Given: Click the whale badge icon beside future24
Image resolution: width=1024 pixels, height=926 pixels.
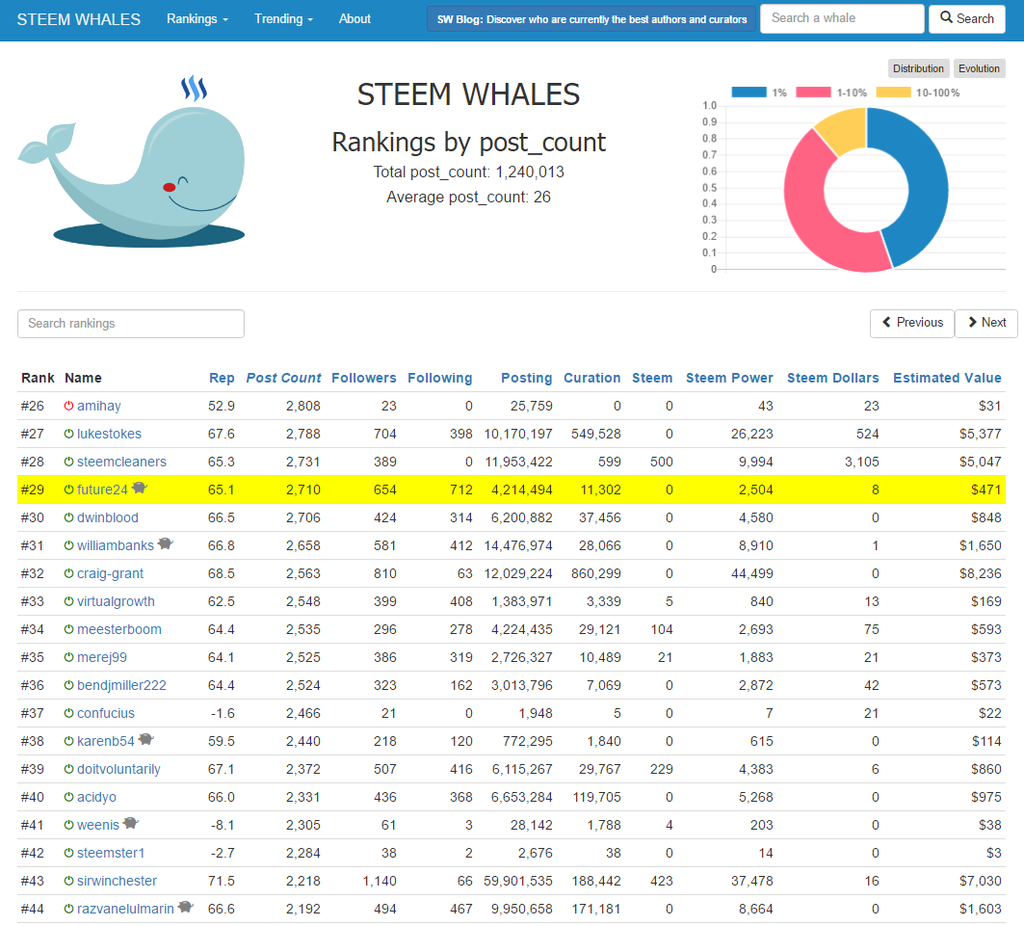Looking at the screenshot, I should pos(139,489).
